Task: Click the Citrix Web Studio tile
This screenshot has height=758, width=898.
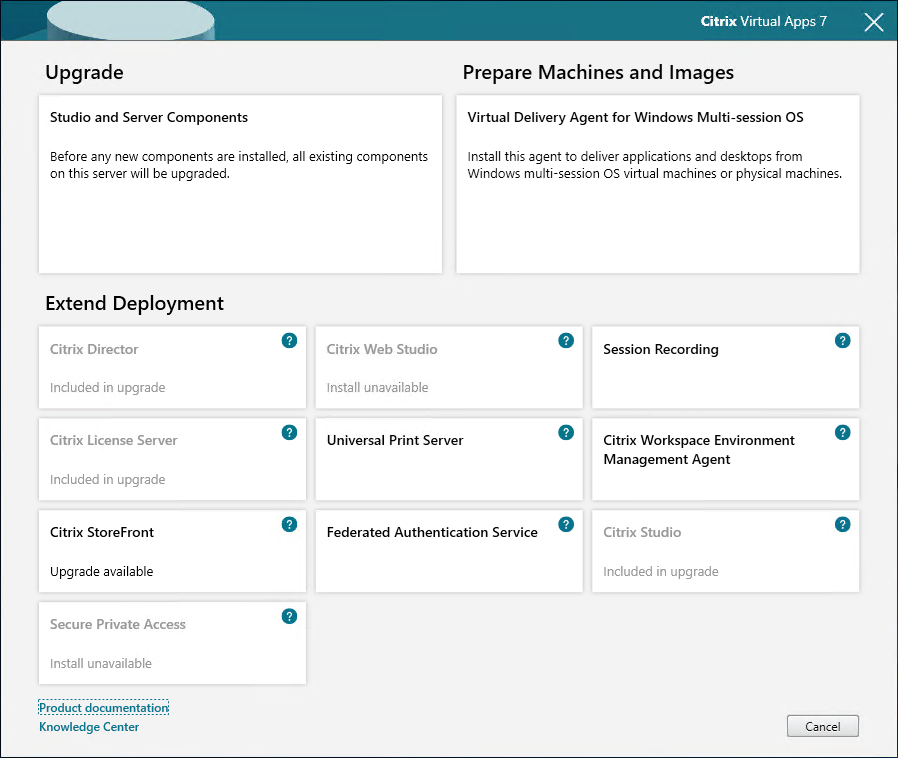Action: click(x=449, y=367)
